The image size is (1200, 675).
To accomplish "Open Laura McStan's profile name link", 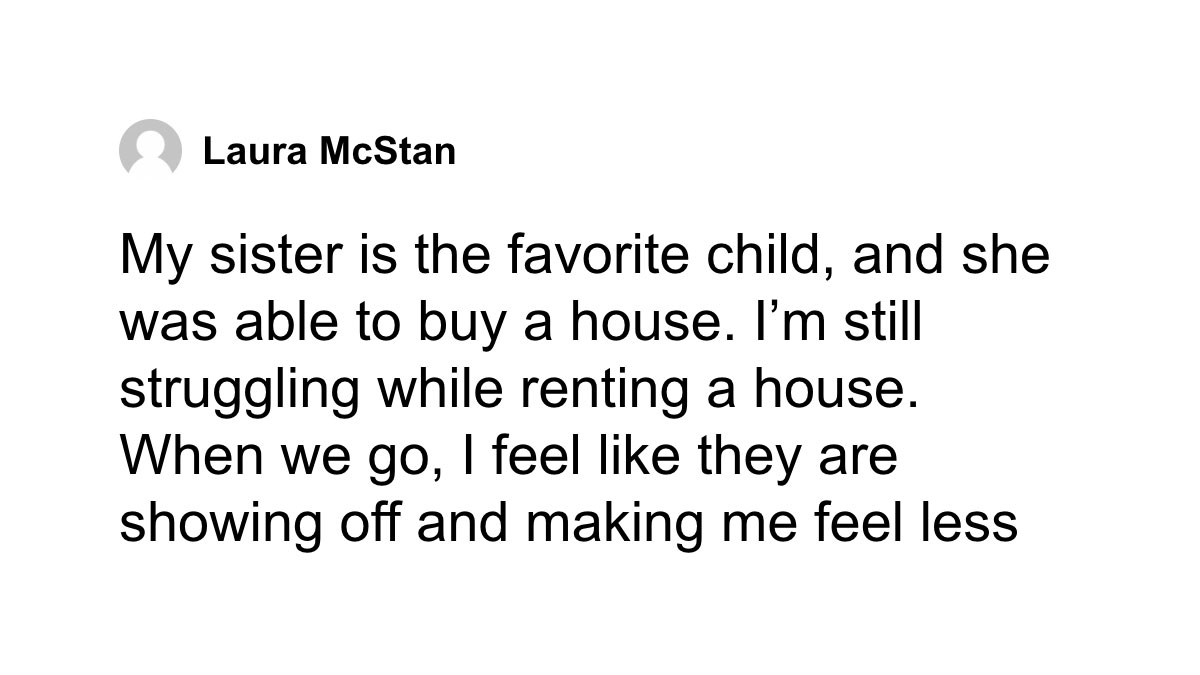I will 328,152.
